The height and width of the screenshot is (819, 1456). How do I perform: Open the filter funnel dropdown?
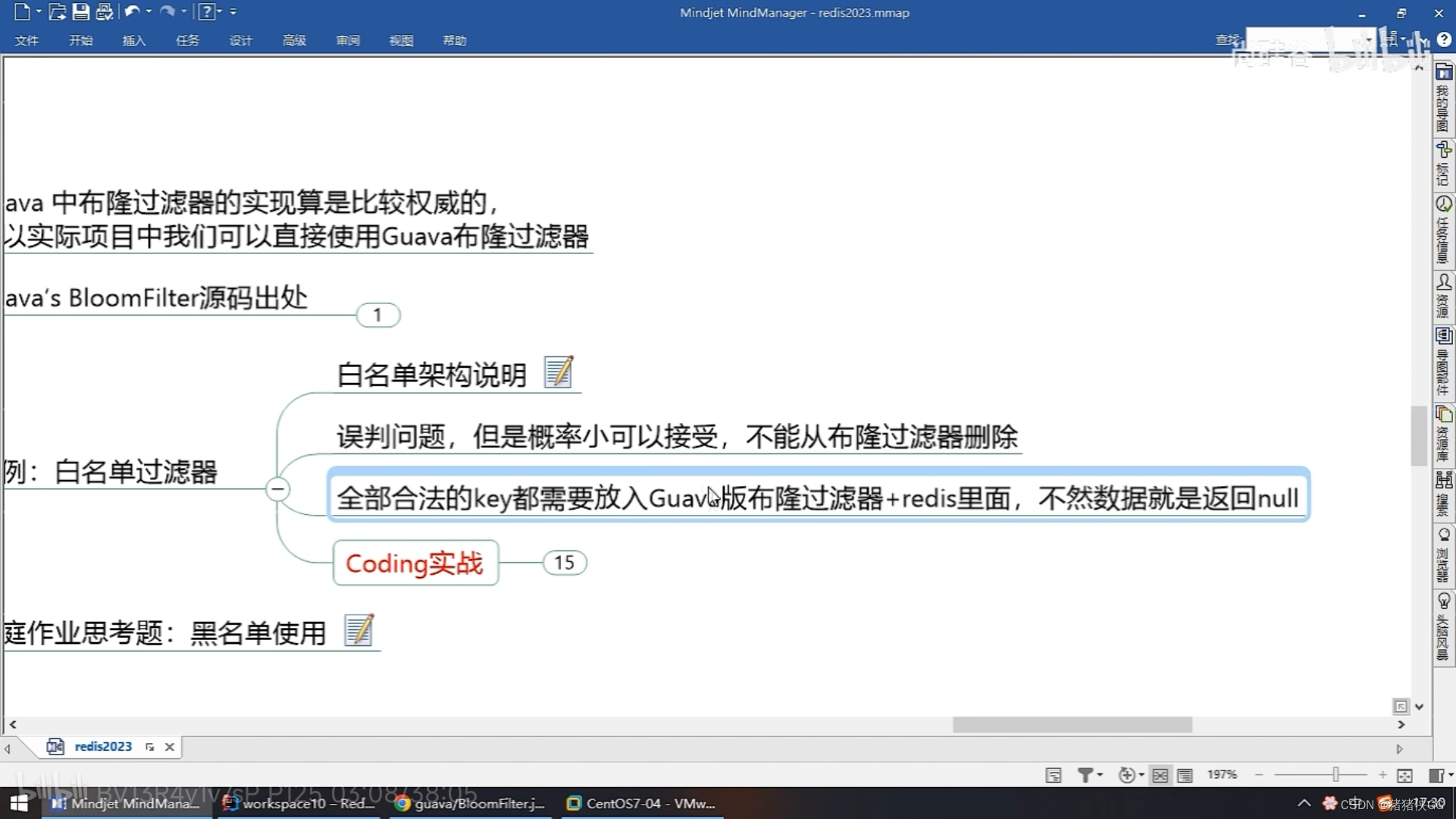coord(1090,775)
